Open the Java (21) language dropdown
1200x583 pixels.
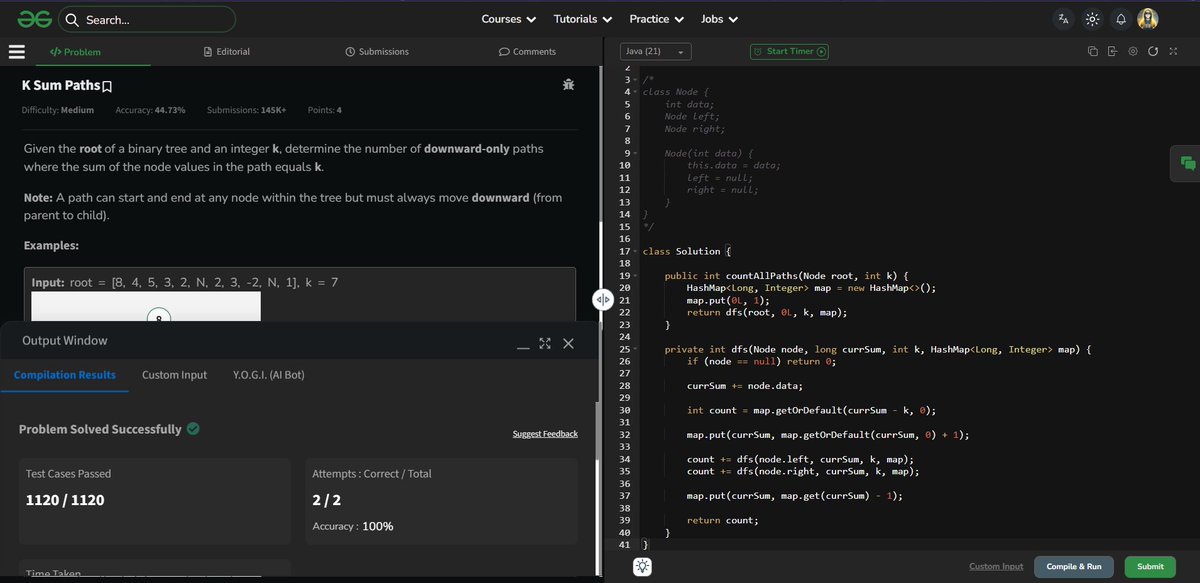[655, 51]
